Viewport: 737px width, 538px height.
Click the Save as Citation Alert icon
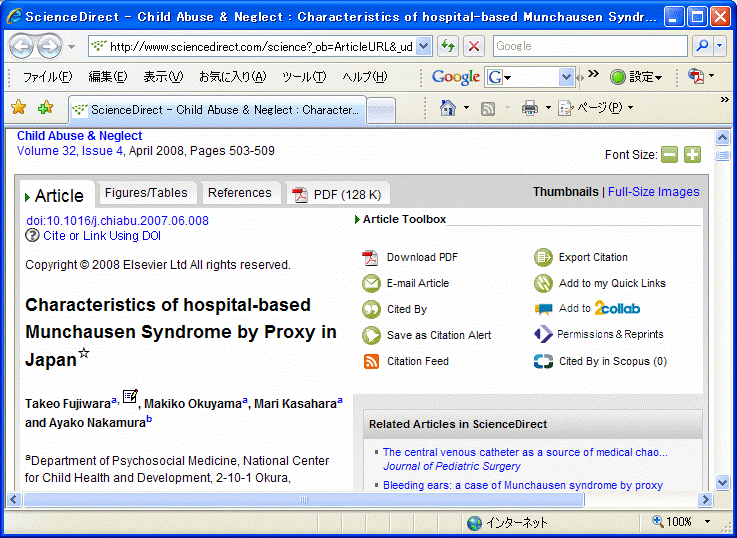(x=371, y=335)
